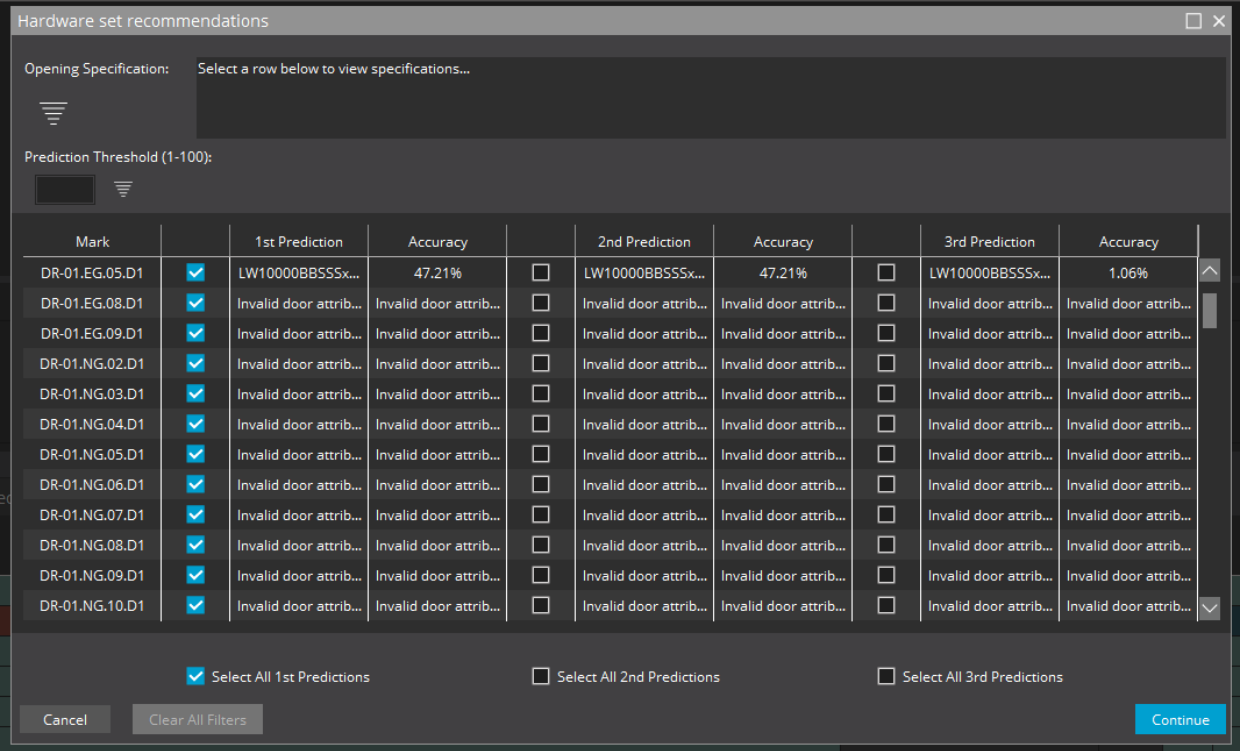Enable 2nd prediction for DR-01.EG.05.D1
Screen dimensions: 1240x751
(x=540, y=272)
